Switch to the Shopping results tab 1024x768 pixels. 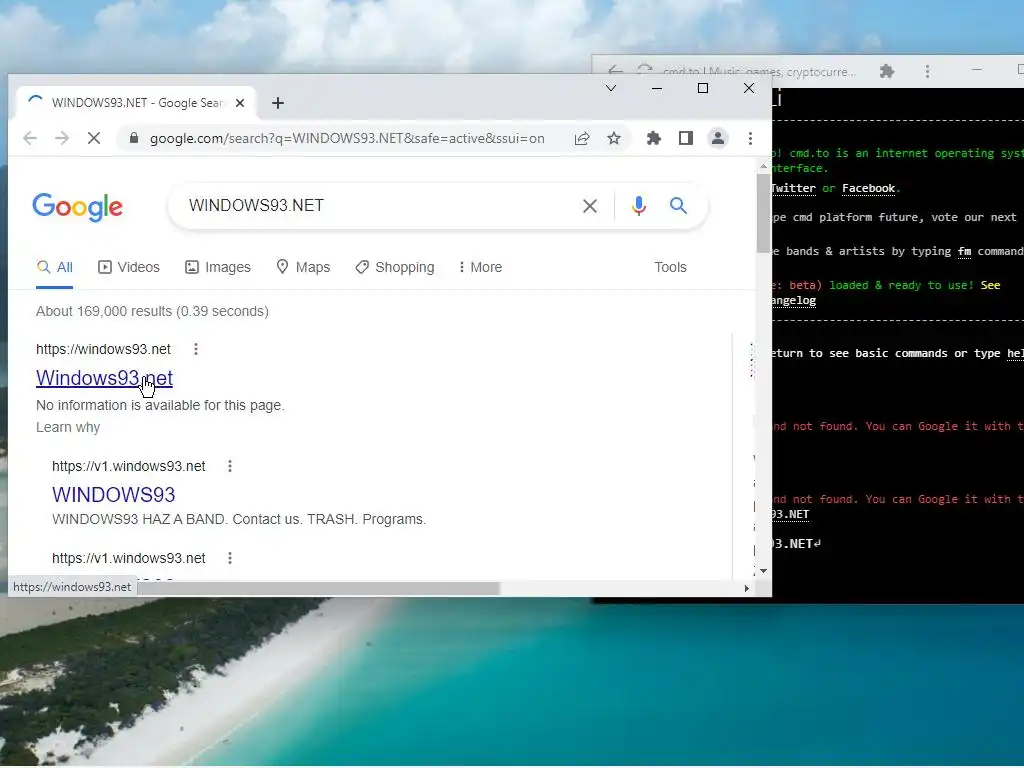tap(395, 267)
